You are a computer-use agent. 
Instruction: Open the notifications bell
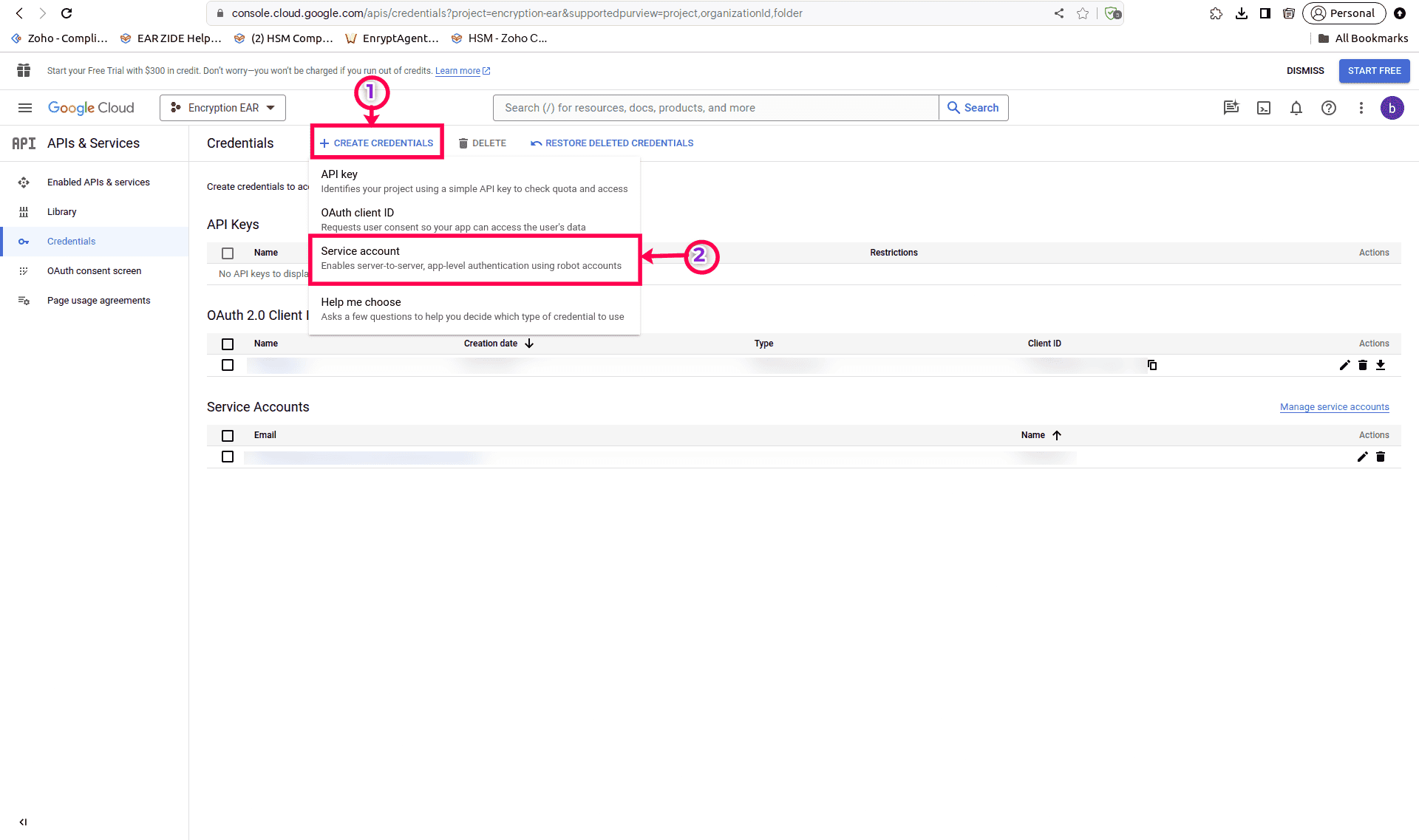click(x=1296, y=108)
